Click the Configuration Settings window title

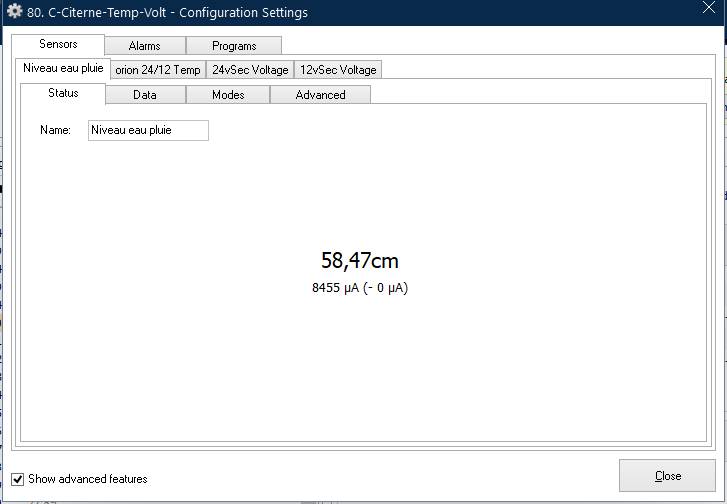tap(167, 13)
